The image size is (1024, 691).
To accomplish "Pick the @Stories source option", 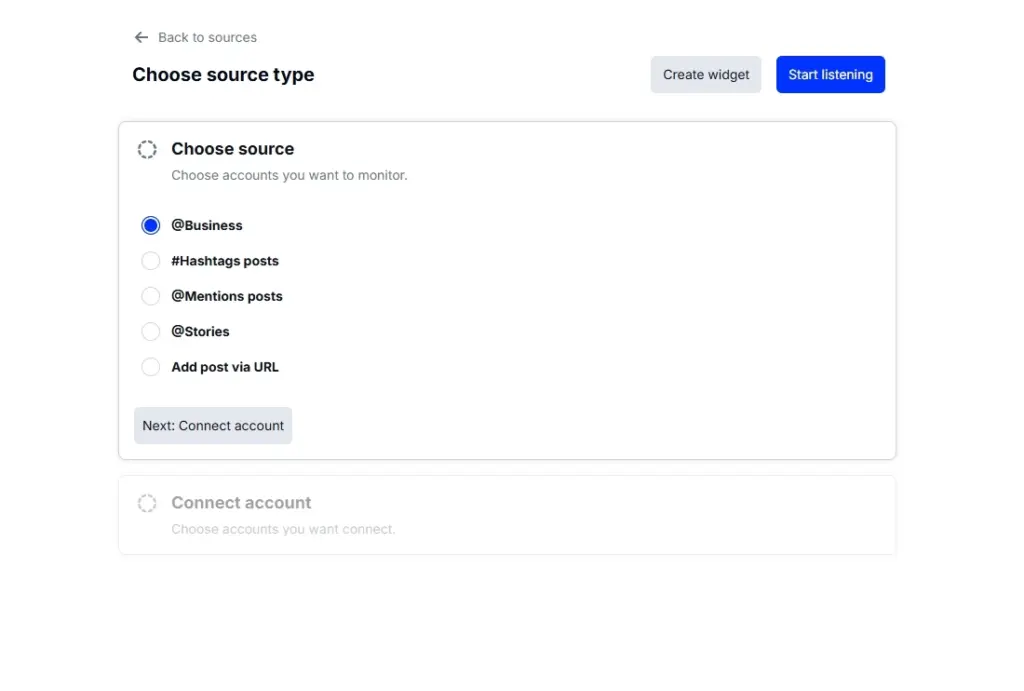I will 150,331.
